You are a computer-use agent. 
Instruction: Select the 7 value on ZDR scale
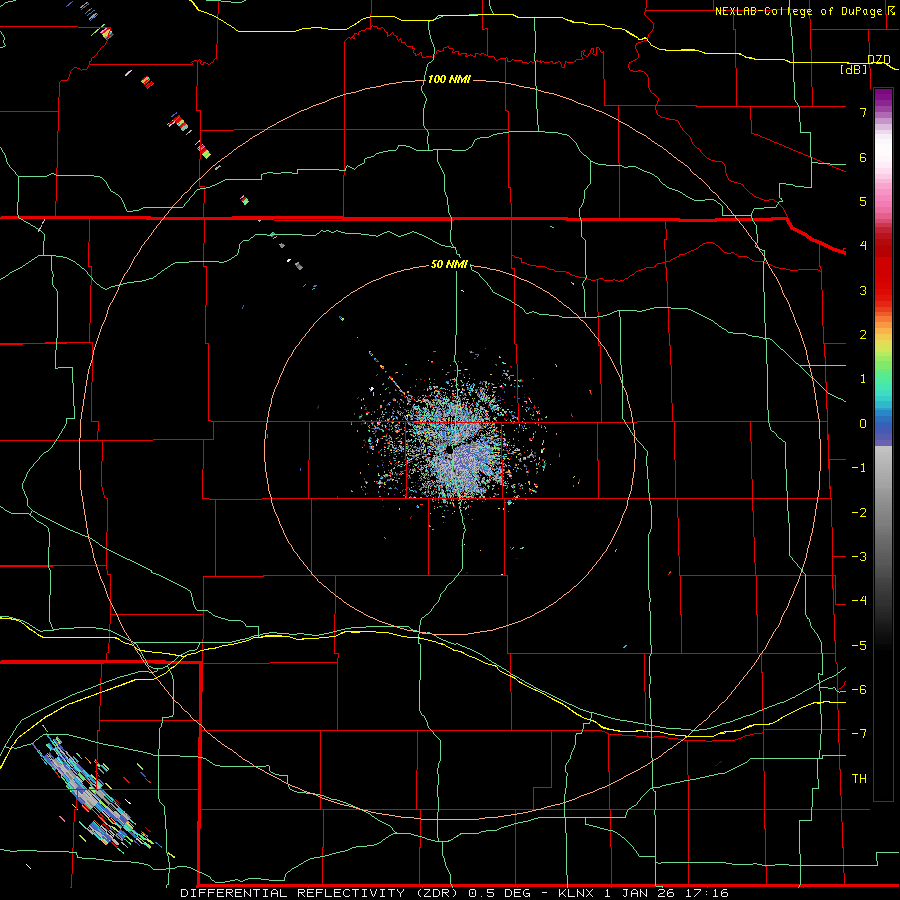863,112
